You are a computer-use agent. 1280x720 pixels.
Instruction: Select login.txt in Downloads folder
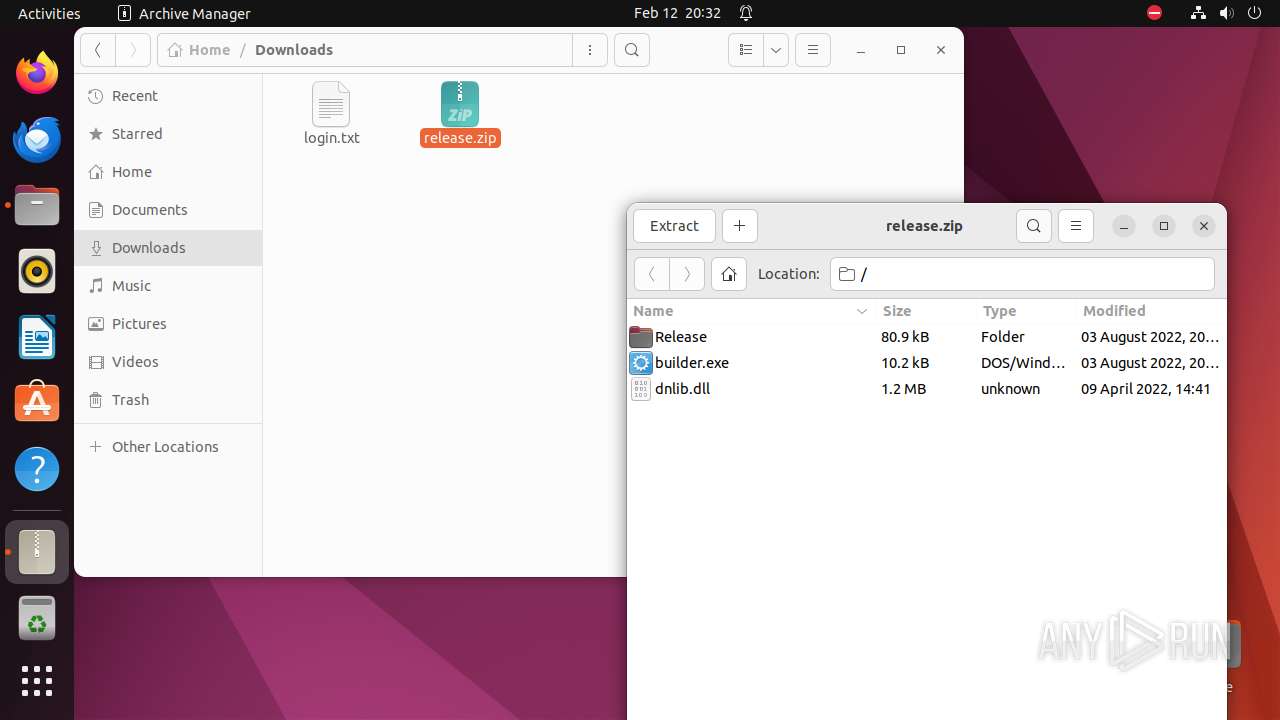(332, 114)
